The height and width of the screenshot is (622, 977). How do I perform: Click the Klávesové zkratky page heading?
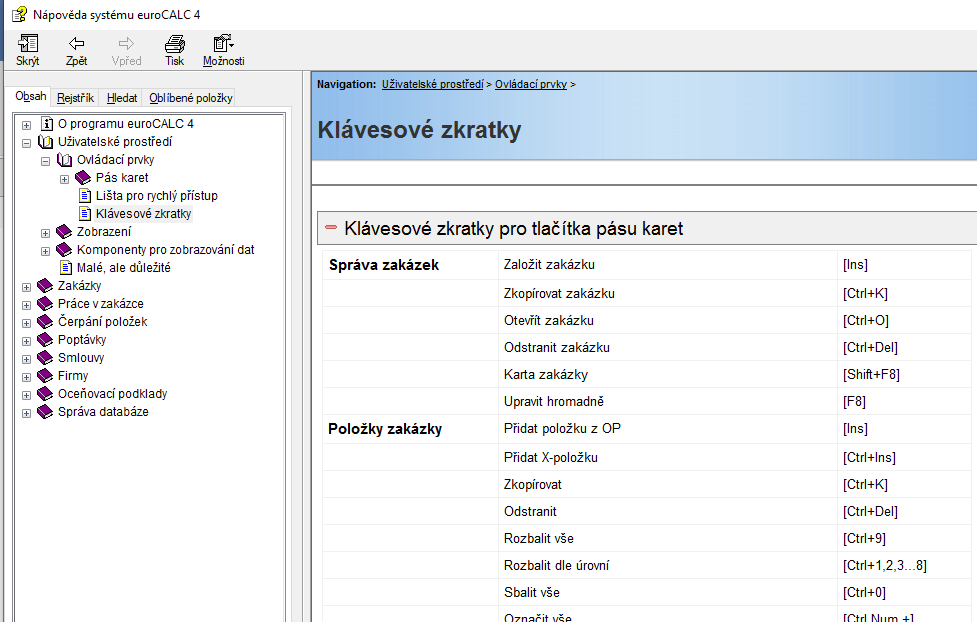click(x=419, y=130)
